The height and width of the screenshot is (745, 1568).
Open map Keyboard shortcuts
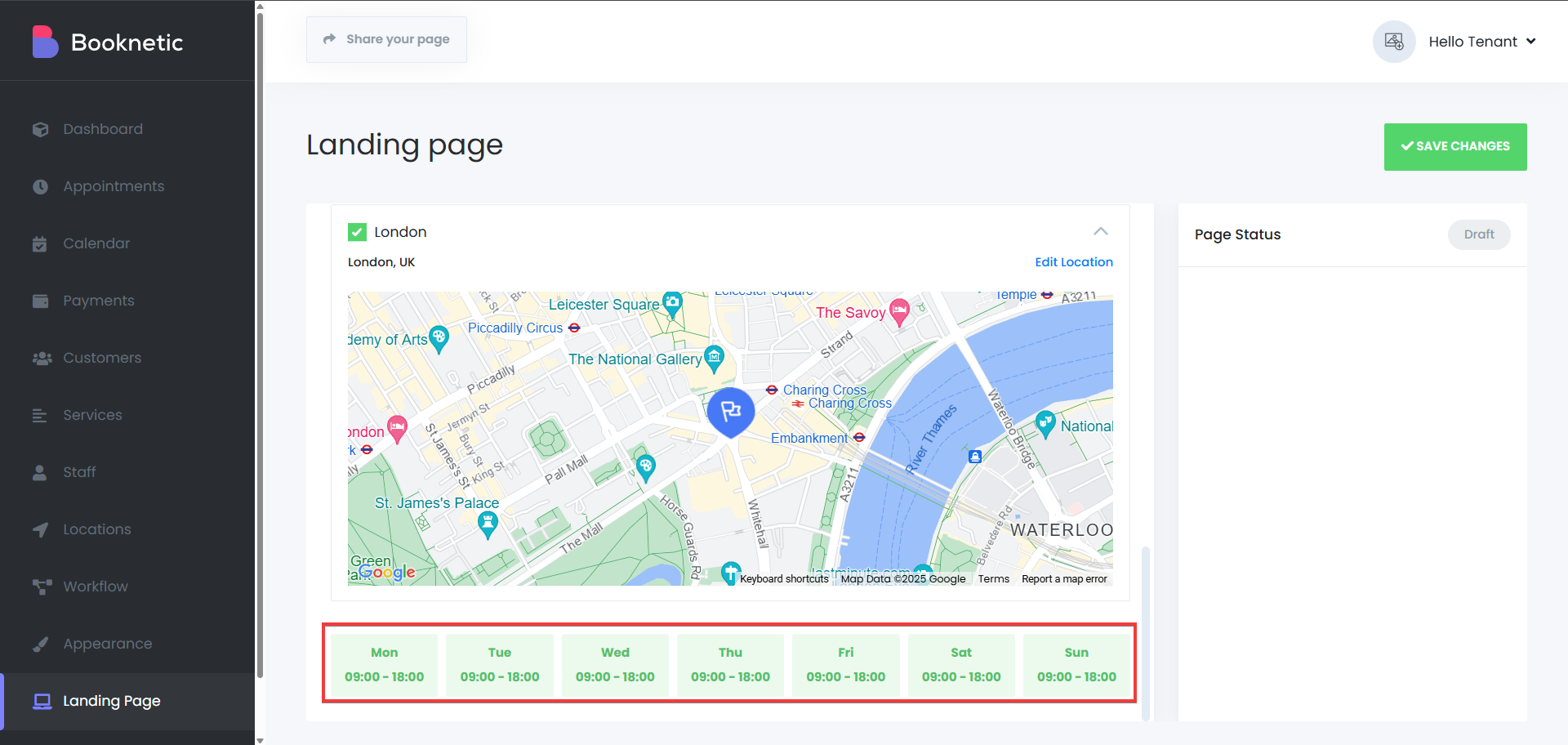tap(784, 578)
